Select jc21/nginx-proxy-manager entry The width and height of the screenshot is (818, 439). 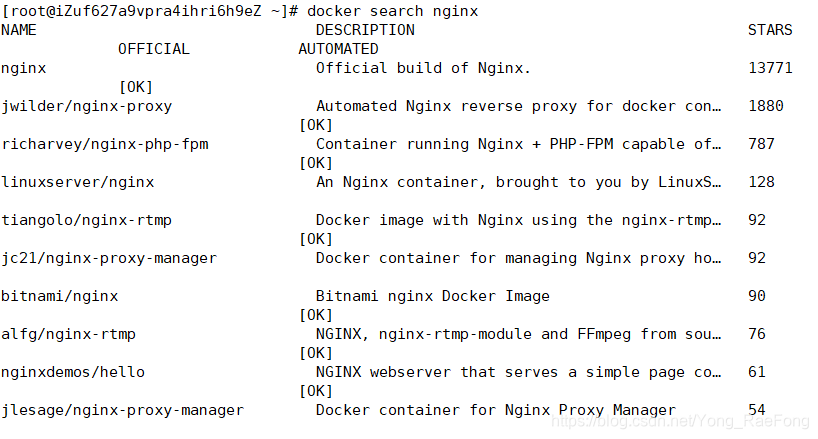109,259
